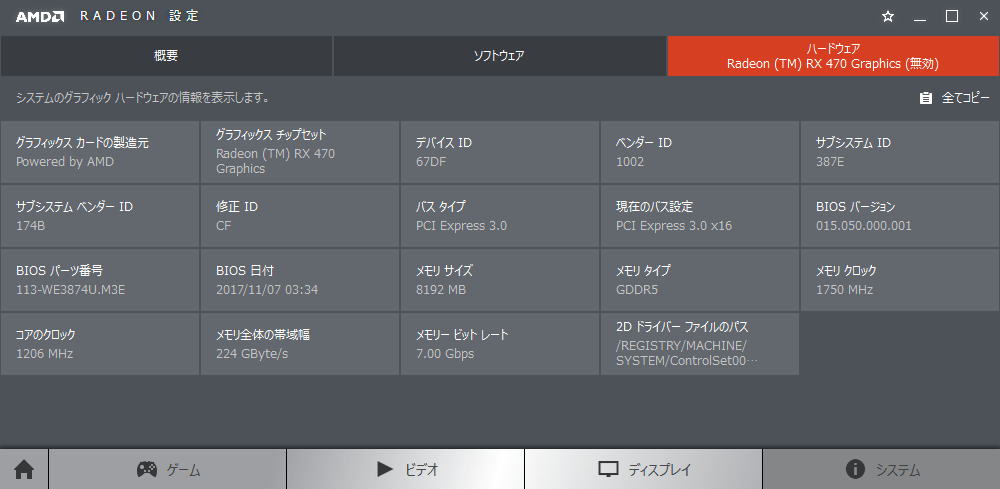Click the 修正 ID value CF
The width and height of the screenshot is (1000, 489).
tap(224, 226)
